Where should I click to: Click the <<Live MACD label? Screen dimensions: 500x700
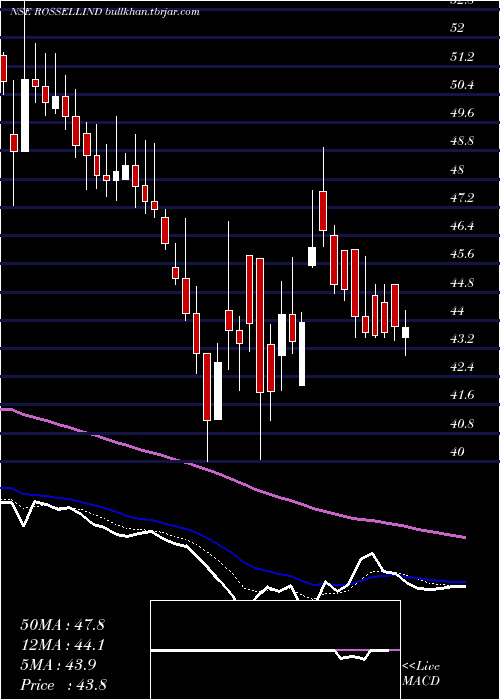pyautogui.click(x=421, y=674)
